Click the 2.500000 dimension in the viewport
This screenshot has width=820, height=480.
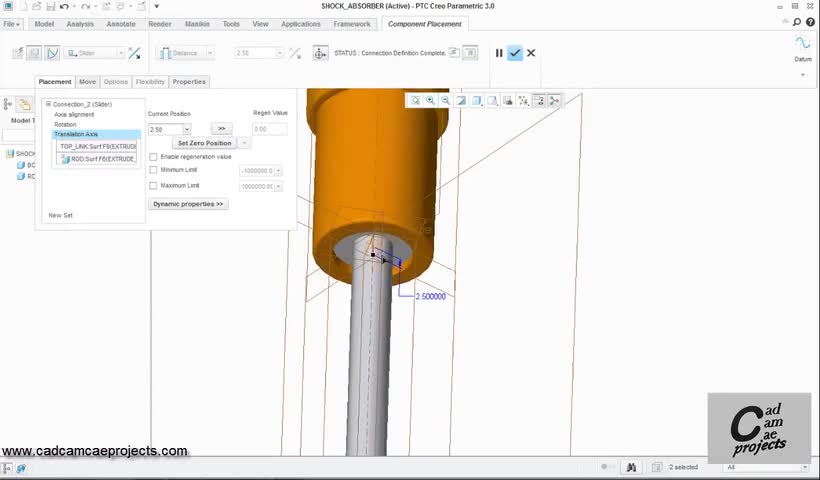(430, 296)
